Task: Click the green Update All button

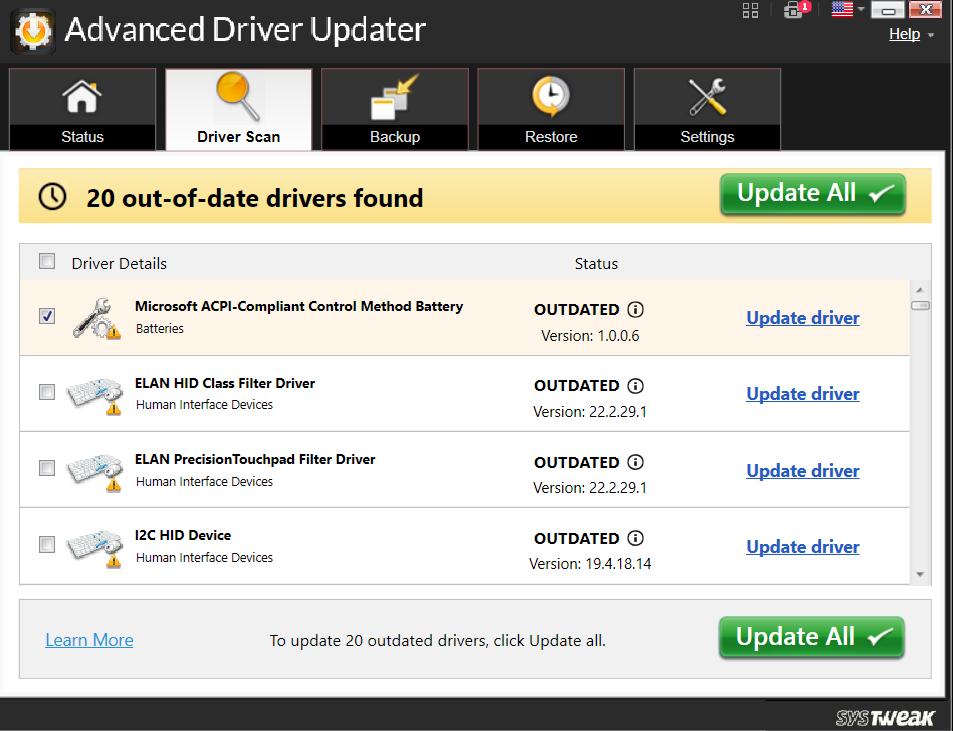Action: tap(810, 193)
